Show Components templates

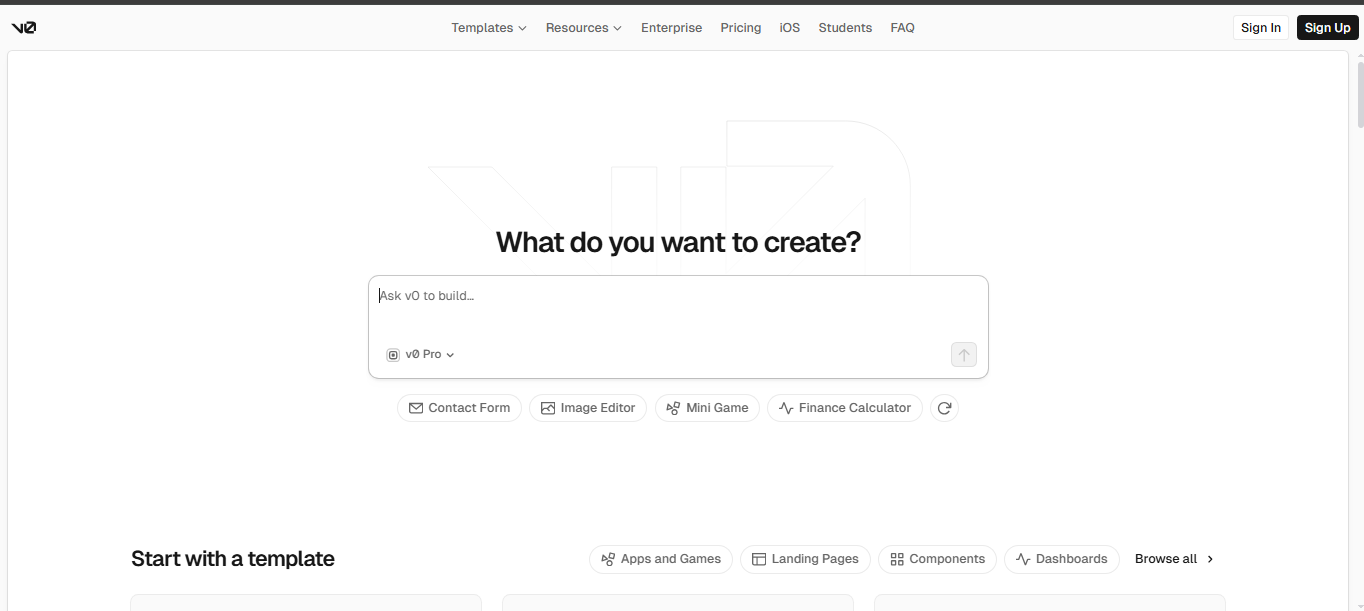tap(937, 559)
